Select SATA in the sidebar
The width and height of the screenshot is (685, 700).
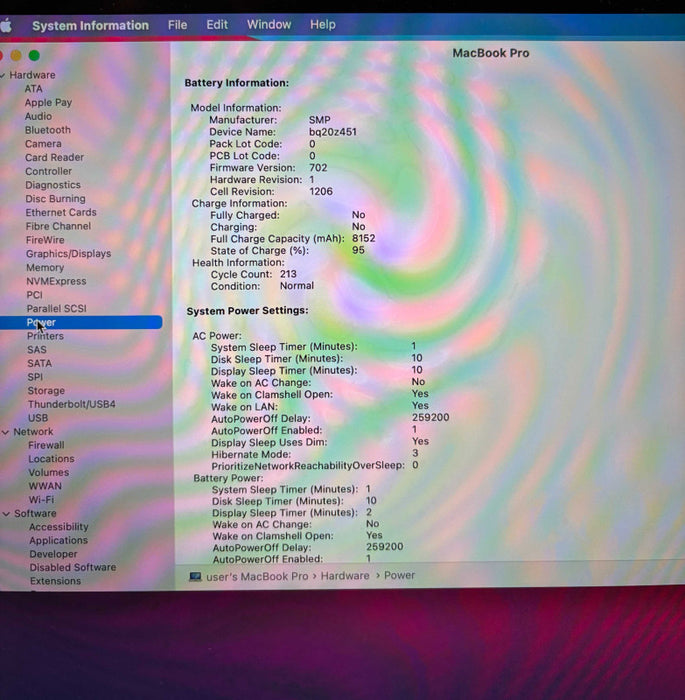pyautogui.click(x=39, y=363)
